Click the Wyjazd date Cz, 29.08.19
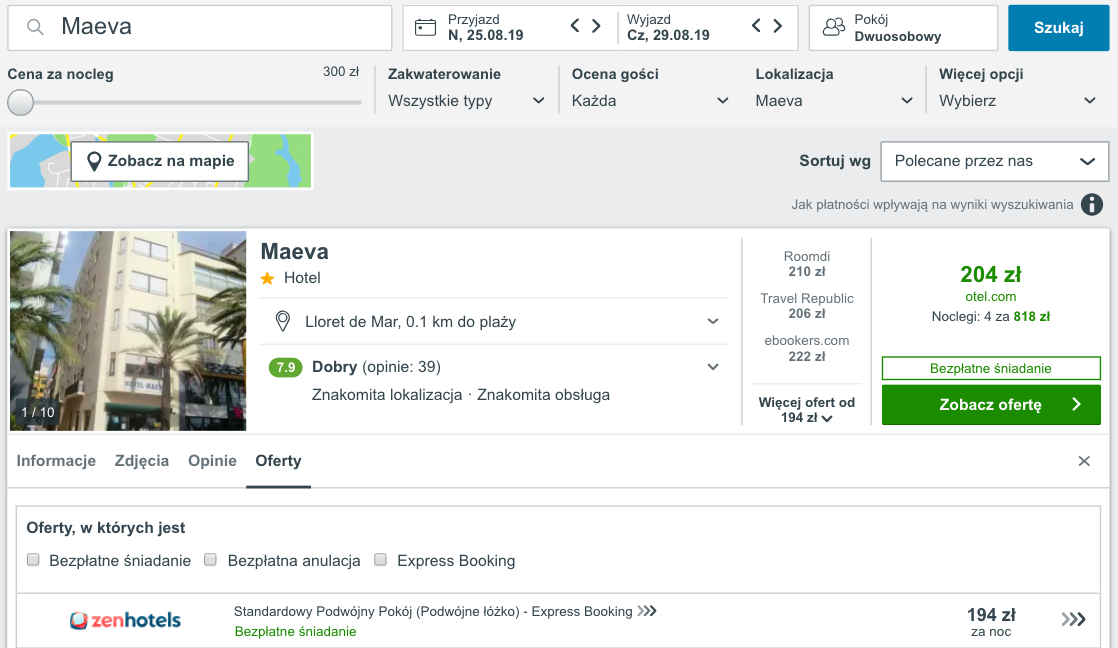Screen dimensions: 1118x648 (668, 35)
